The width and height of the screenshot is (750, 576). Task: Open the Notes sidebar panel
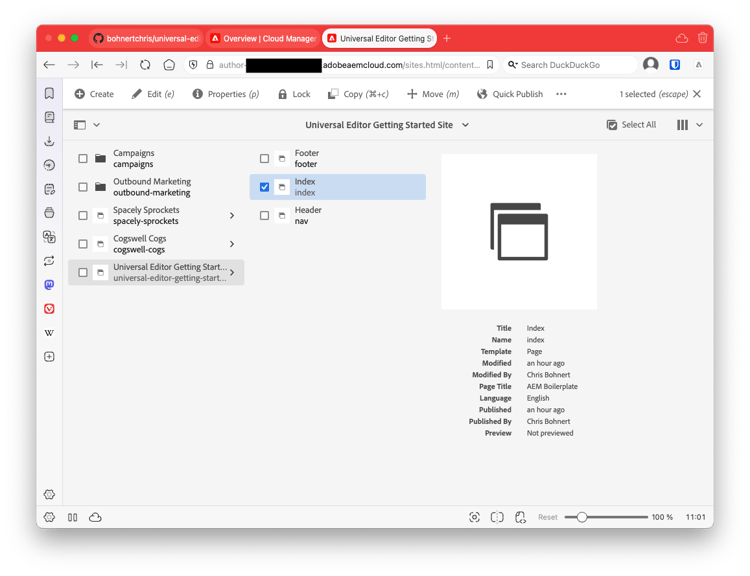pos(49,189)
